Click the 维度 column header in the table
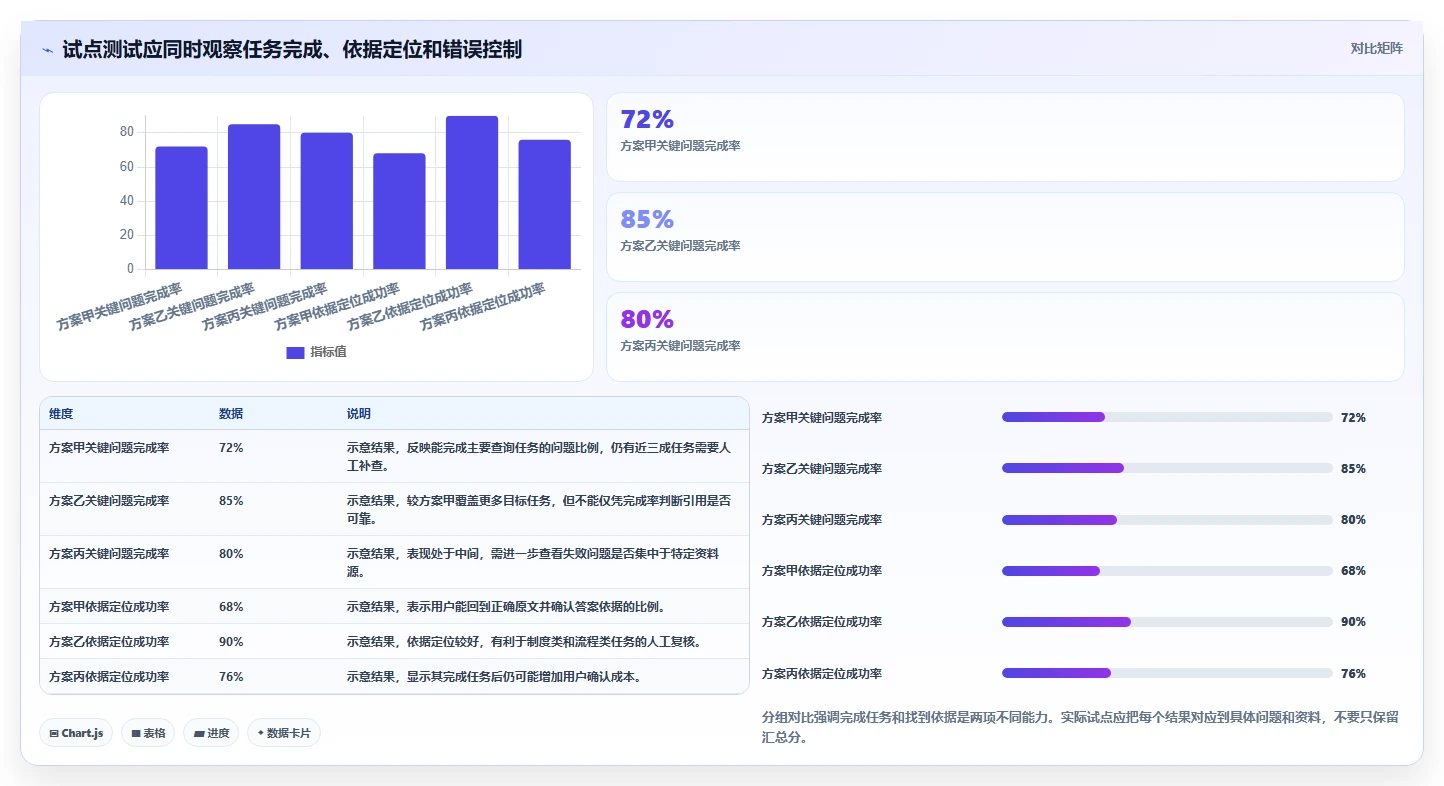Image resolution: width=1444 pixels, height=786 pixels. pos(61,414)
